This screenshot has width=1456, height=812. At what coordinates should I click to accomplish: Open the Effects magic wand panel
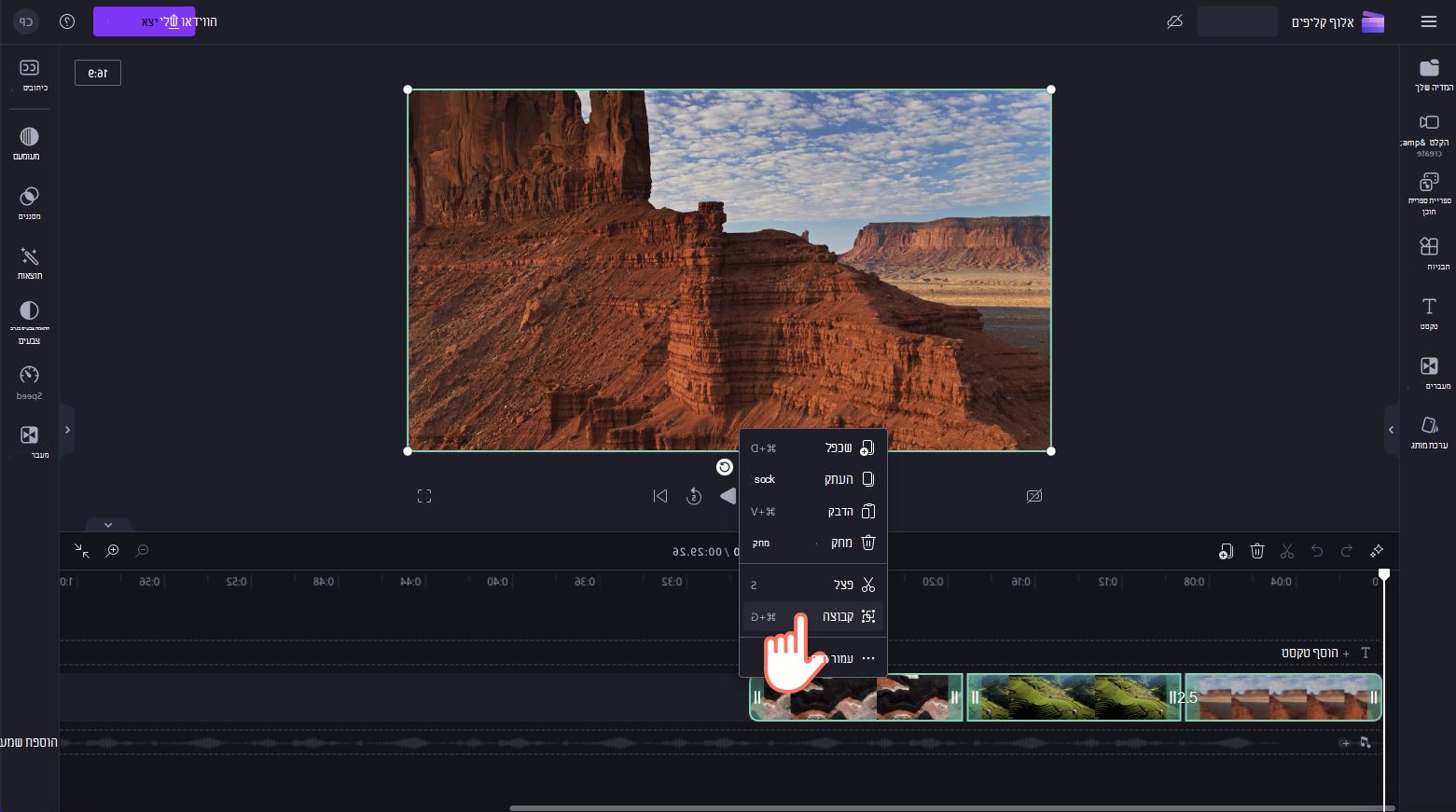[30, 263]
